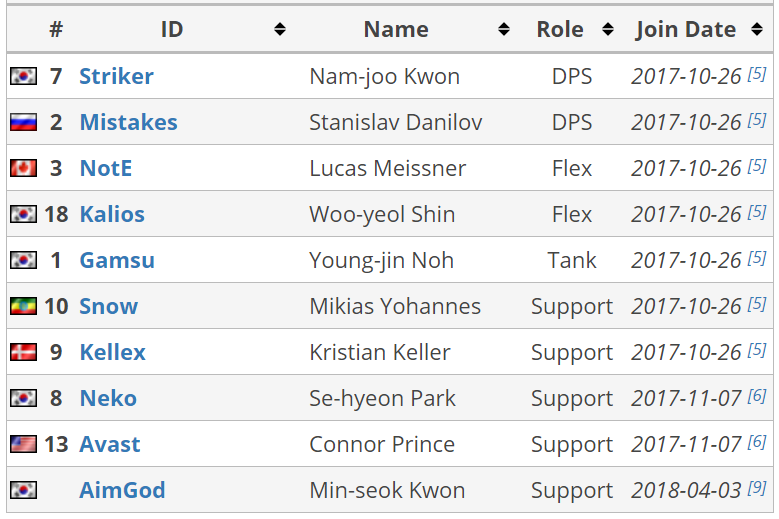
Task: Open AimGod player page
Action: tap(122, 490)
